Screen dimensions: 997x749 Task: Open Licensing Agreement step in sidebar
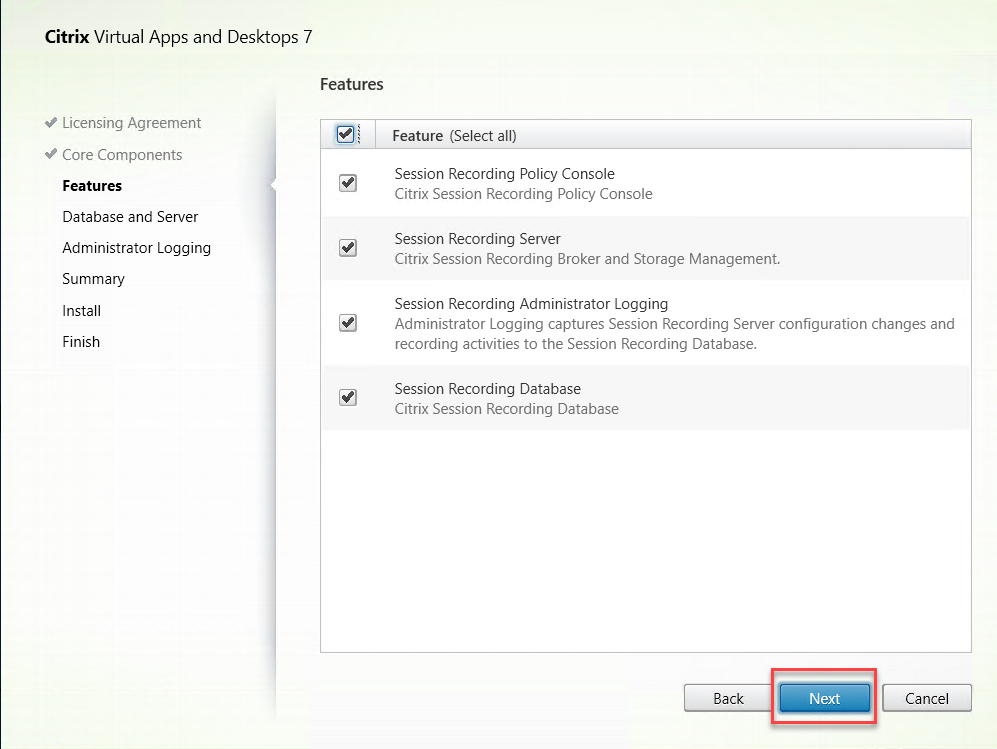[131, 123]
